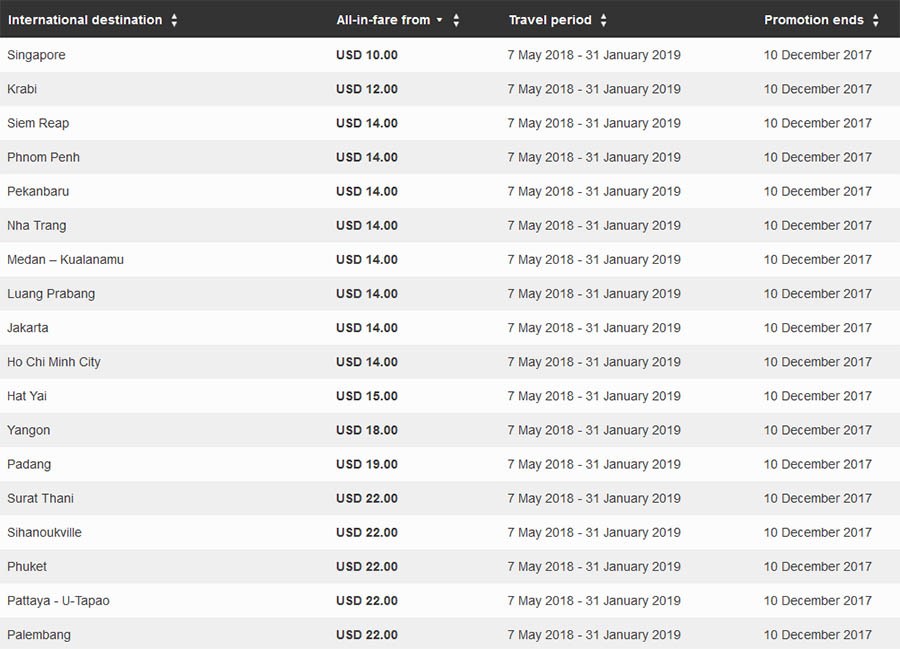This screenshot has width=900, height=649.
Task: Select the Singapore destination cell
Action: click(x=36, y=55)
